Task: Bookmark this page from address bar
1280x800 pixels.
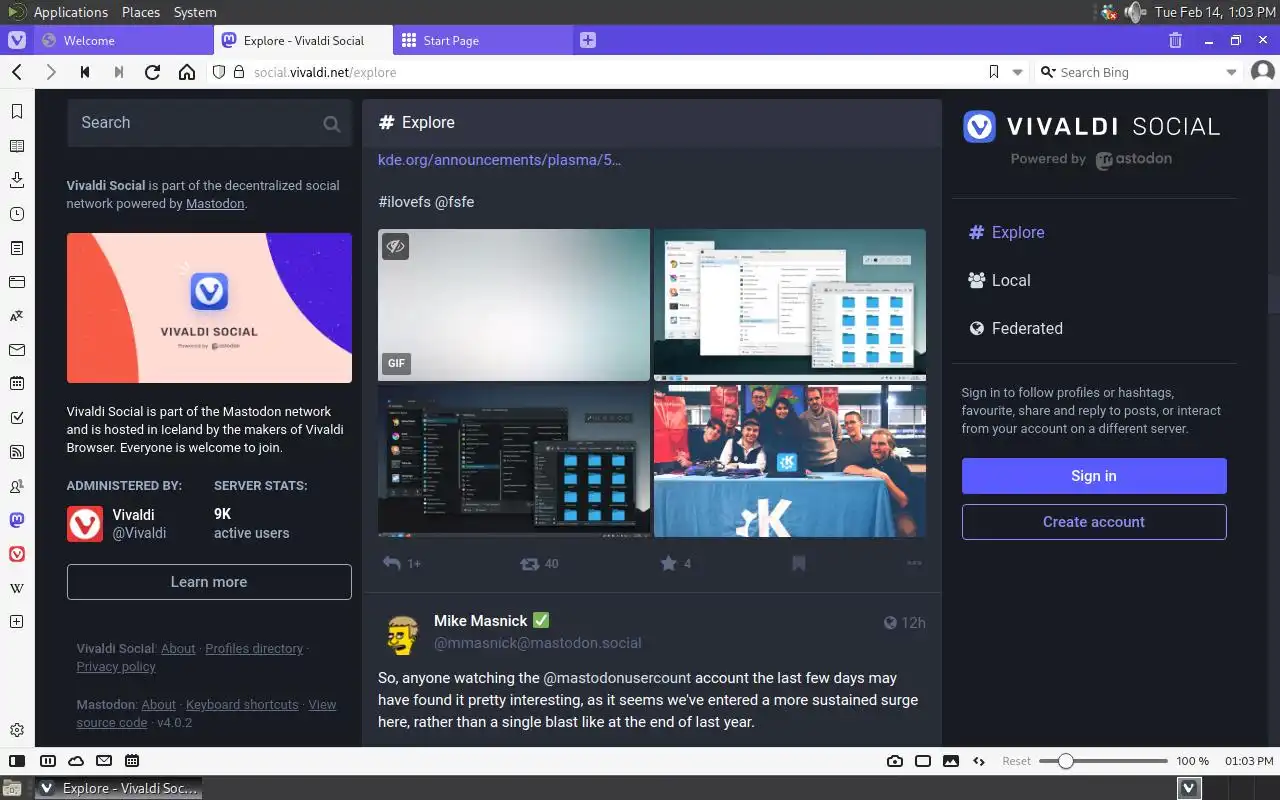Action: [993, 72]
